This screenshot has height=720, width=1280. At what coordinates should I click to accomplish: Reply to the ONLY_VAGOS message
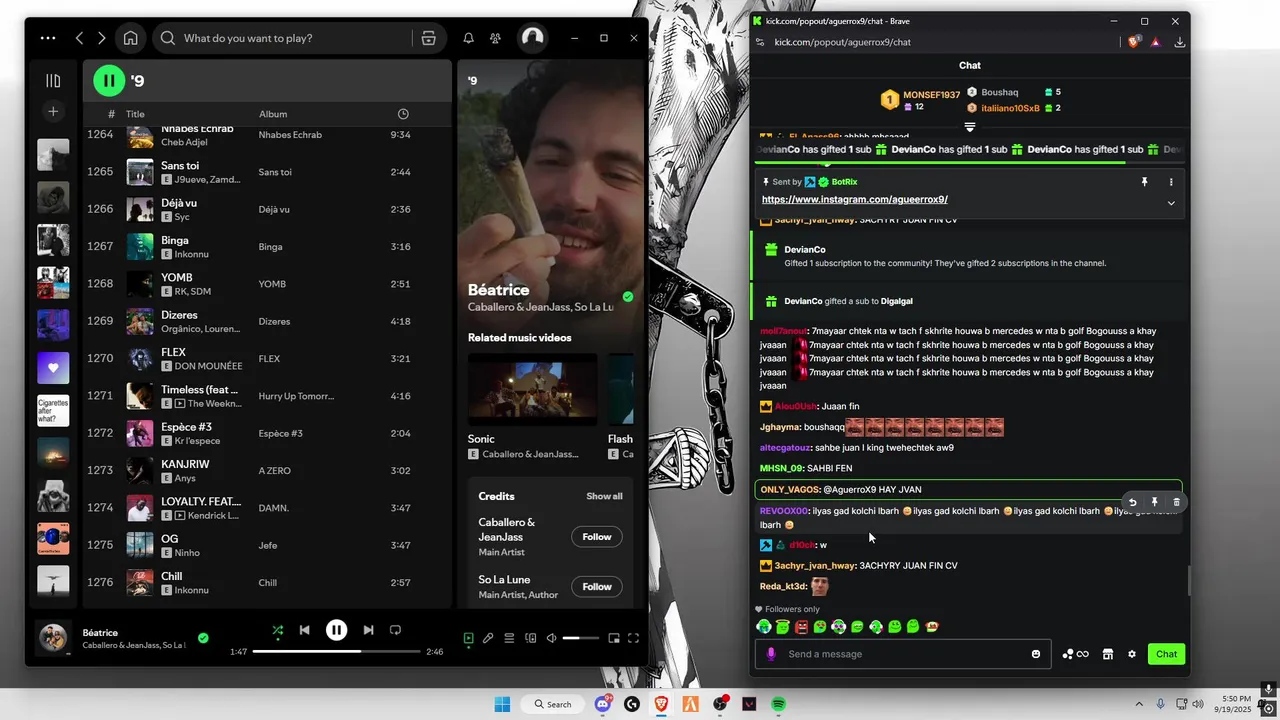point(1132,502)
